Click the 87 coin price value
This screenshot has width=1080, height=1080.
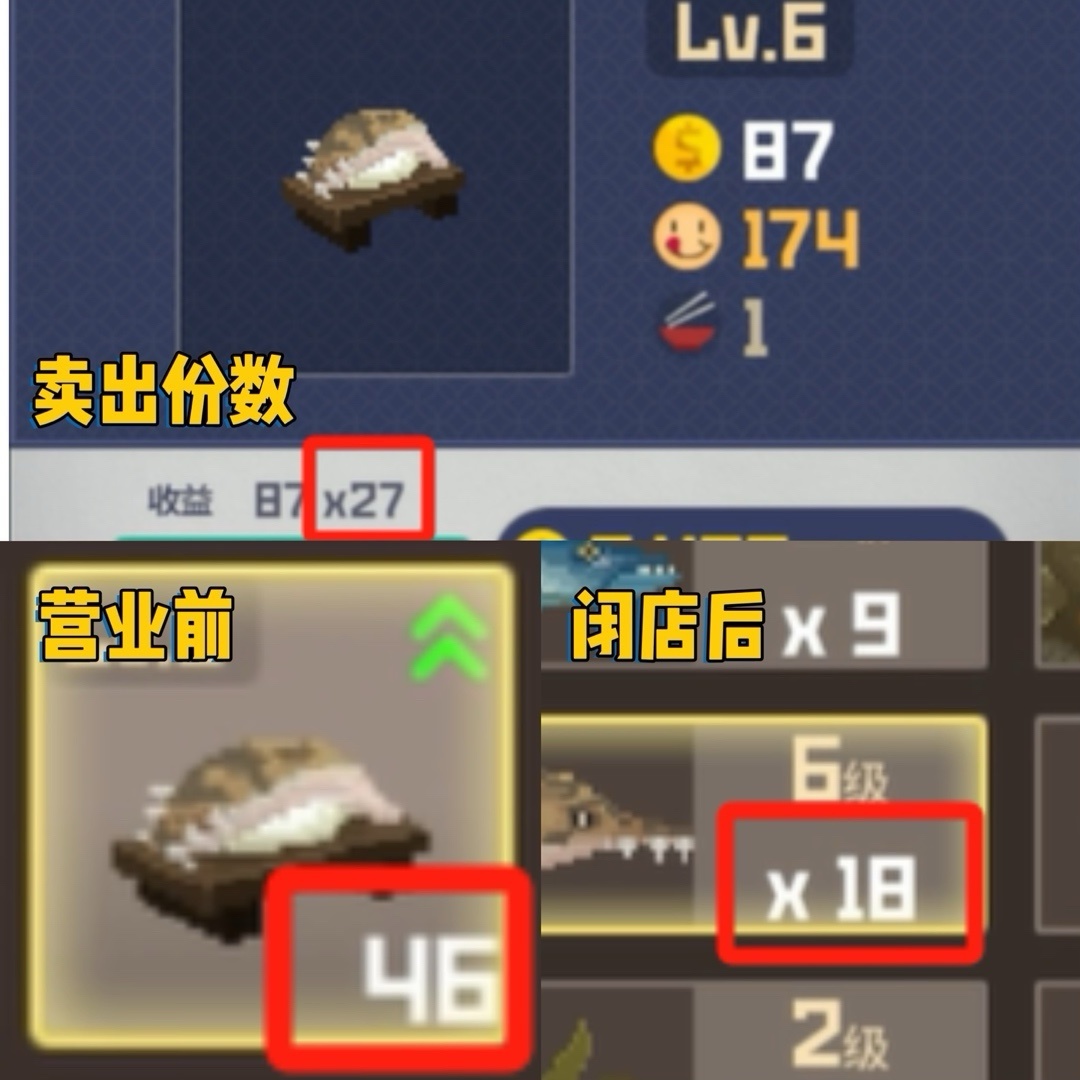click(x=788, y=151)
